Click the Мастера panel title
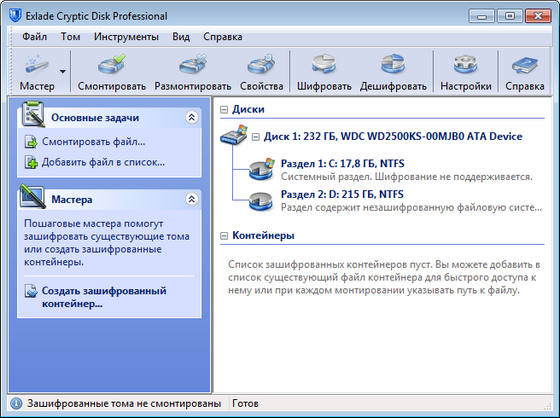The height and width of the screenshot is (418, 560). tap(72, 199)
